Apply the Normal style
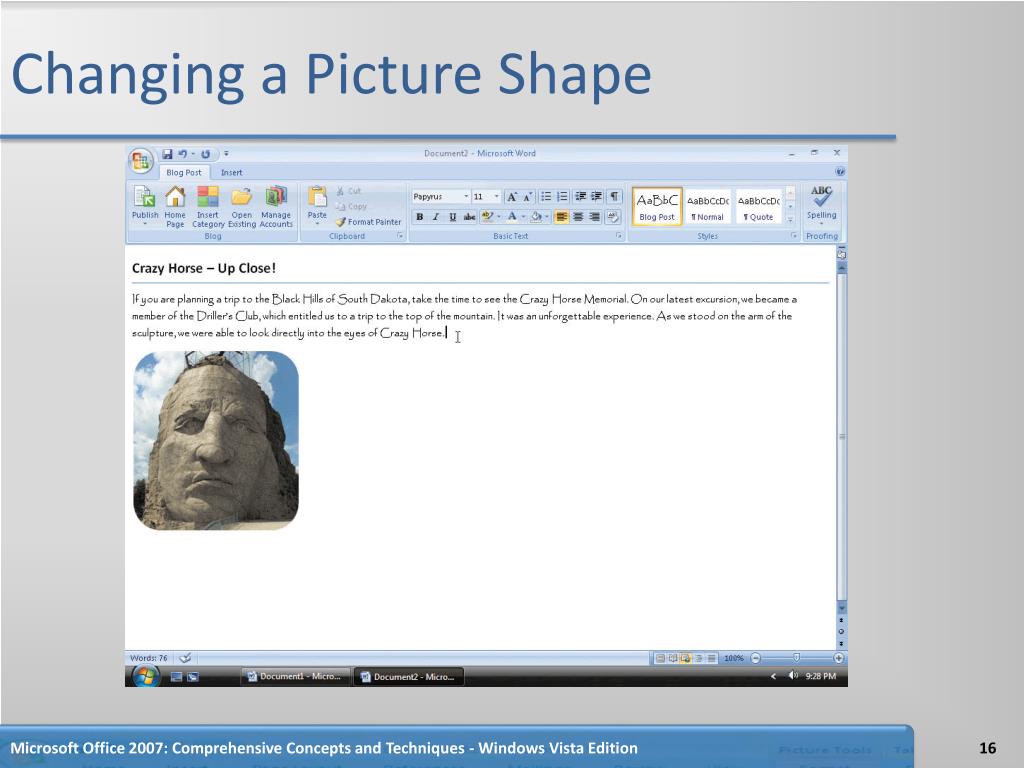The width and height of the screenshot is (1024, 768). (708, 206)
